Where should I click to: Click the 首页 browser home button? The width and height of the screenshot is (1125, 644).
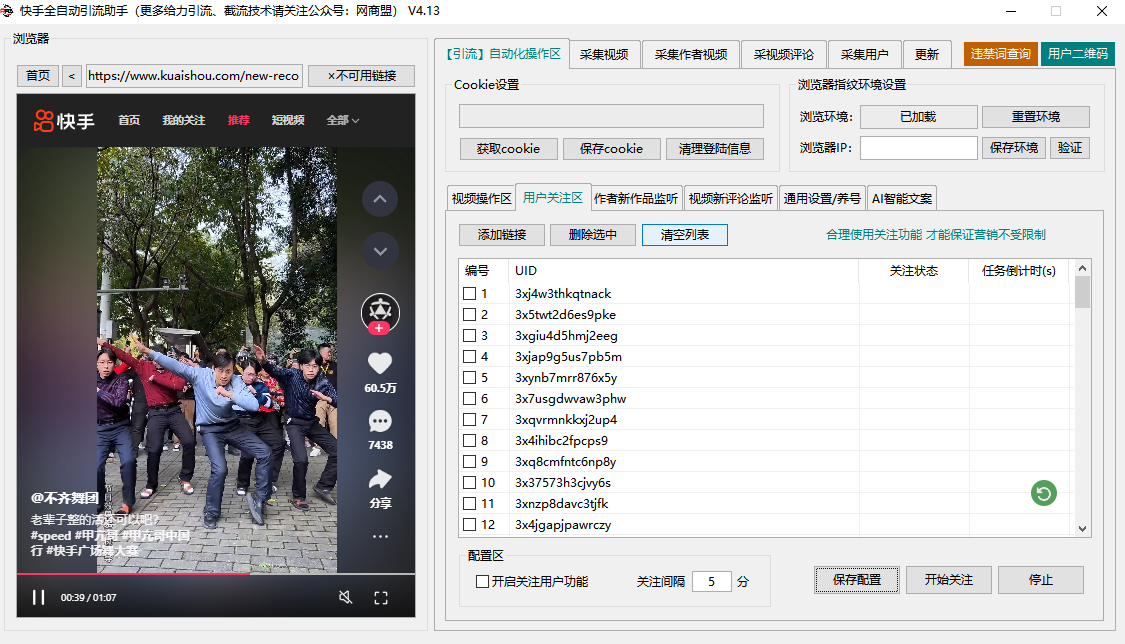coord(37,76)
